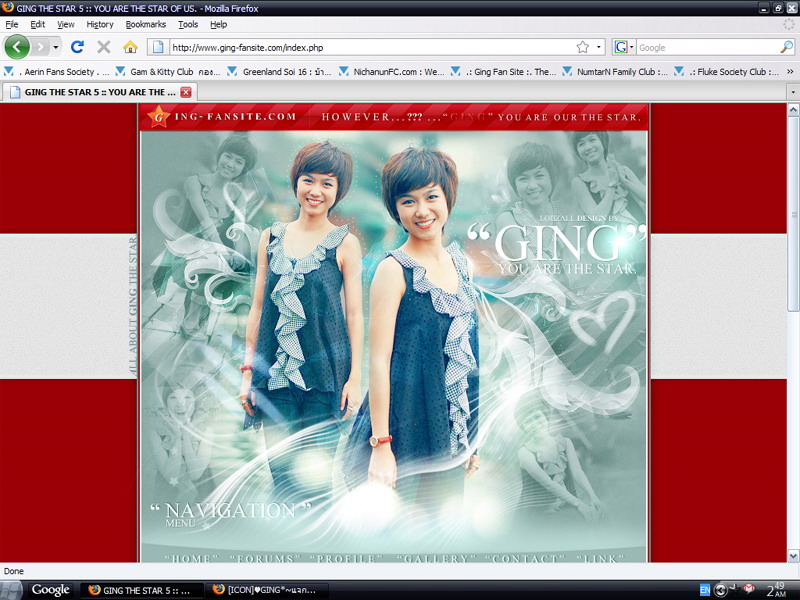The height and width of the screenshot is (600, 800).
Task: Click the CONTACT navigation link
Action: tap(525, 558)
